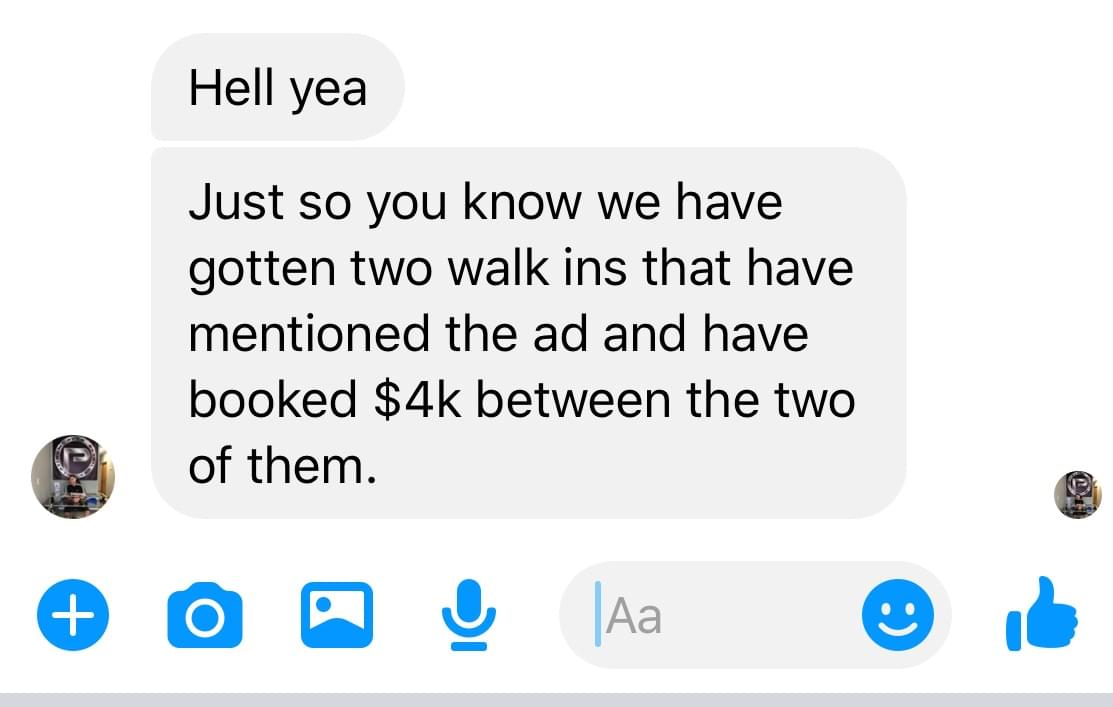Click the word "Just" starting the message

tap(236, 201)
